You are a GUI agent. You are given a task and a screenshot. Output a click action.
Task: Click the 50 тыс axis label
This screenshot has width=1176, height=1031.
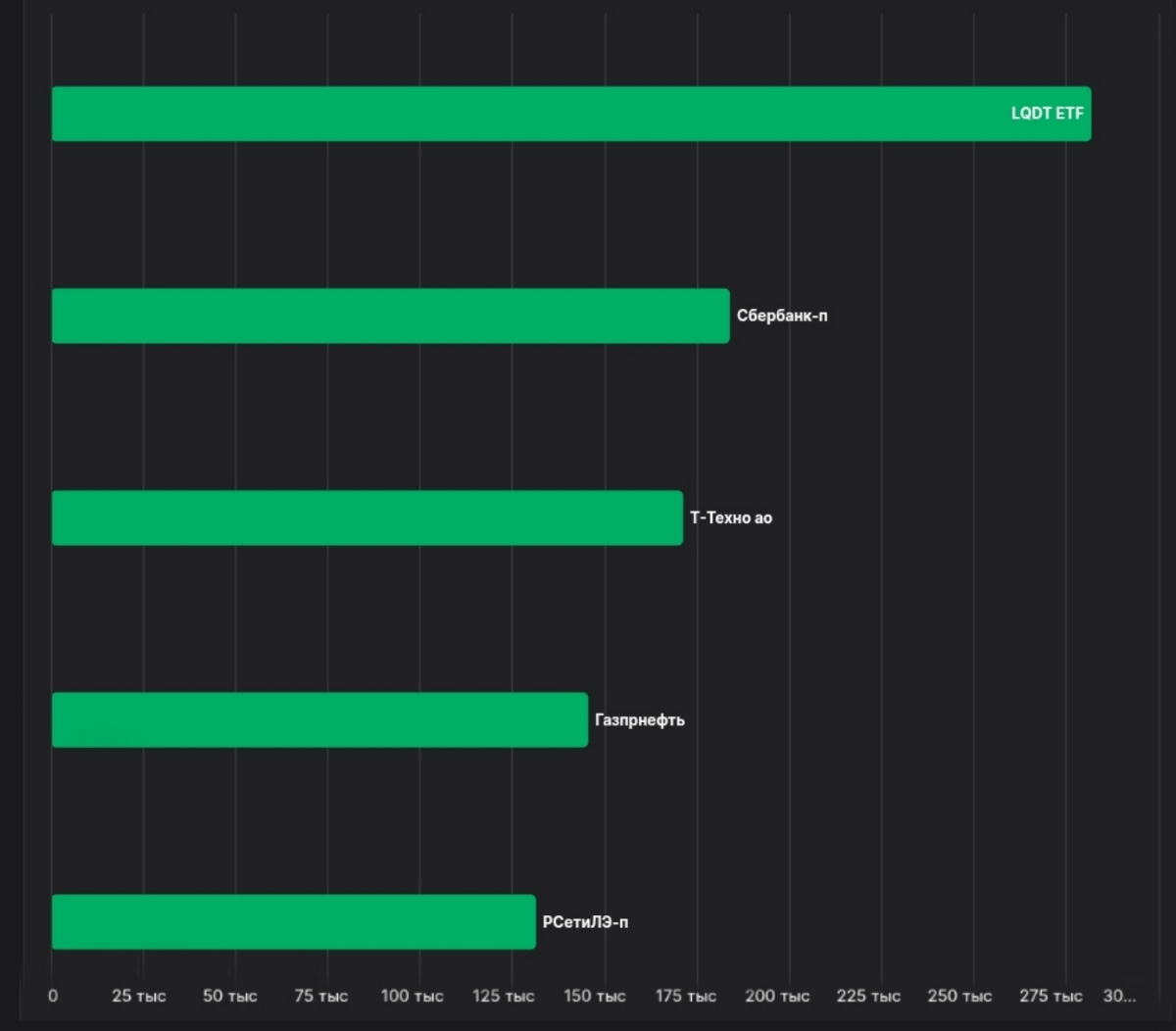click(230, 996)
